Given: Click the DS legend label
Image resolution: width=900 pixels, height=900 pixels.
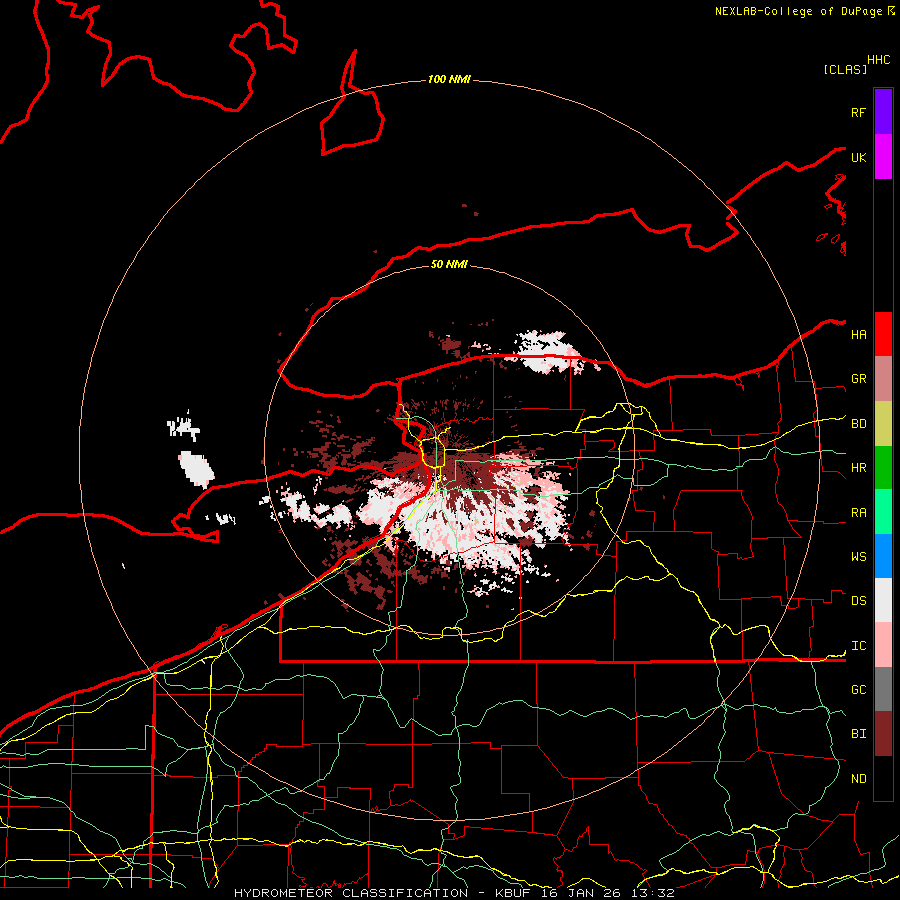Looking at the screenshot, I should tap(858, 601).
